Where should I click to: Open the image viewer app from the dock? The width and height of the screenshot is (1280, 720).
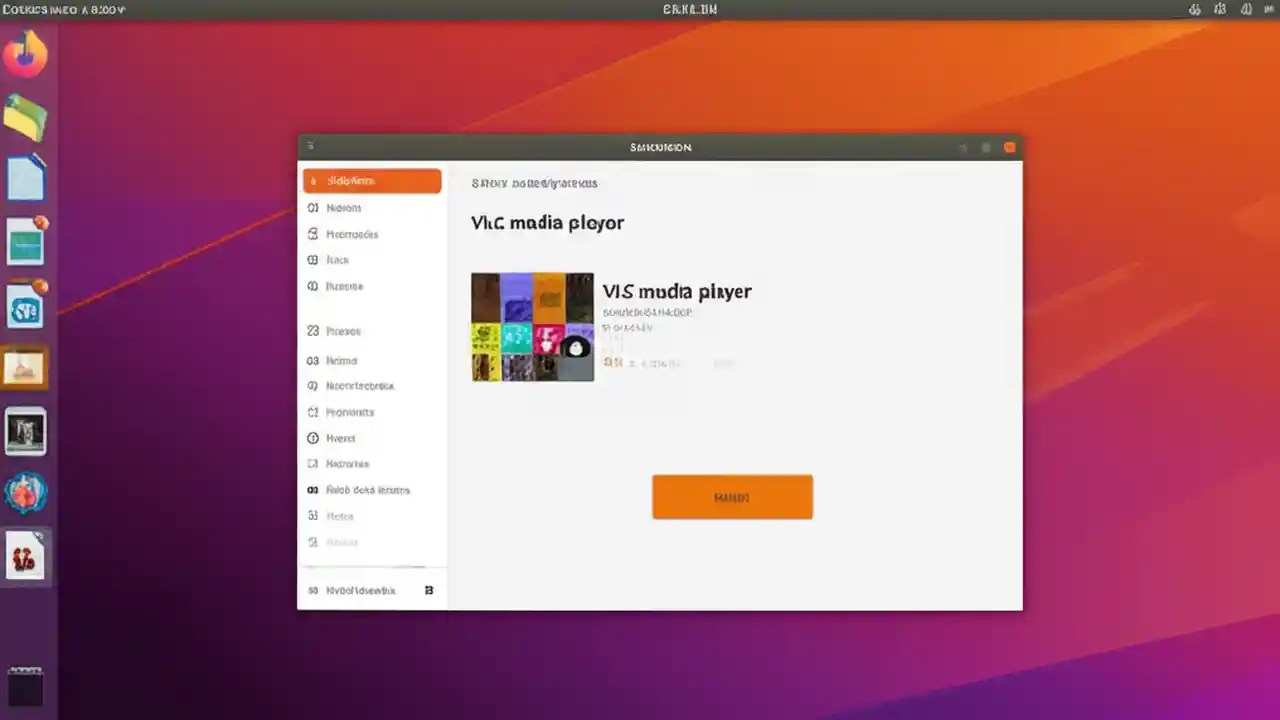tap(26, 431)
